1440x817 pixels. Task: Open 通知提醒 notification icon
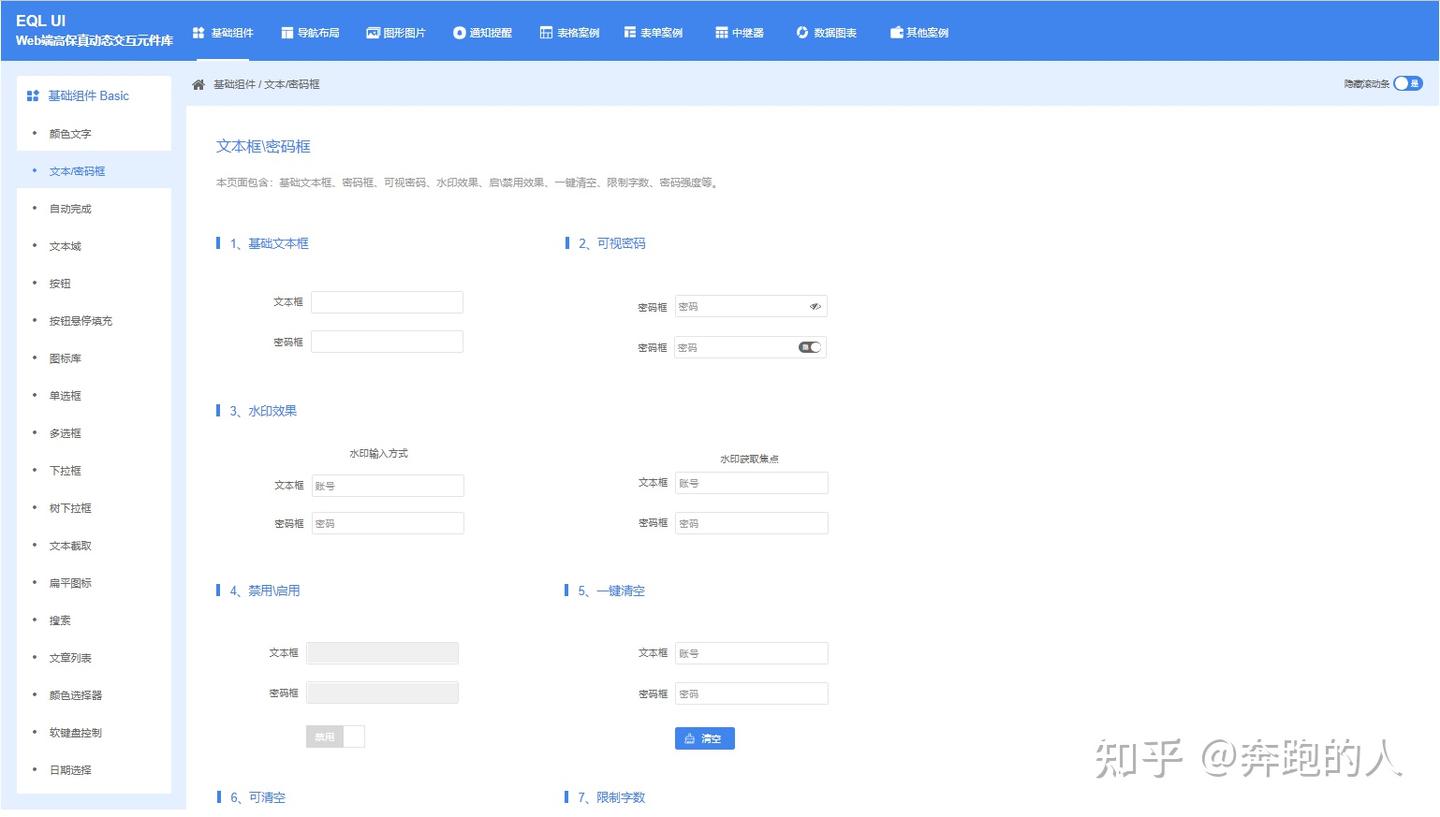[x=459, y=31]
